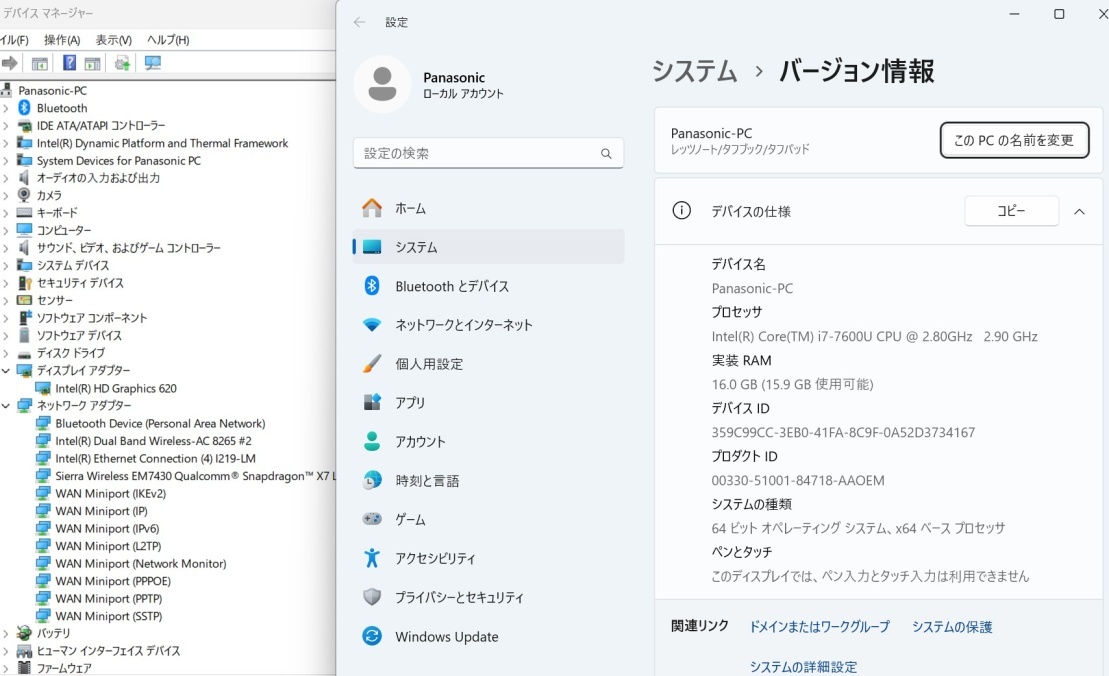Open the 表示(V) menu in Device Manager
This screenshot has height=676, width=1109.
[x=114, y=40]
